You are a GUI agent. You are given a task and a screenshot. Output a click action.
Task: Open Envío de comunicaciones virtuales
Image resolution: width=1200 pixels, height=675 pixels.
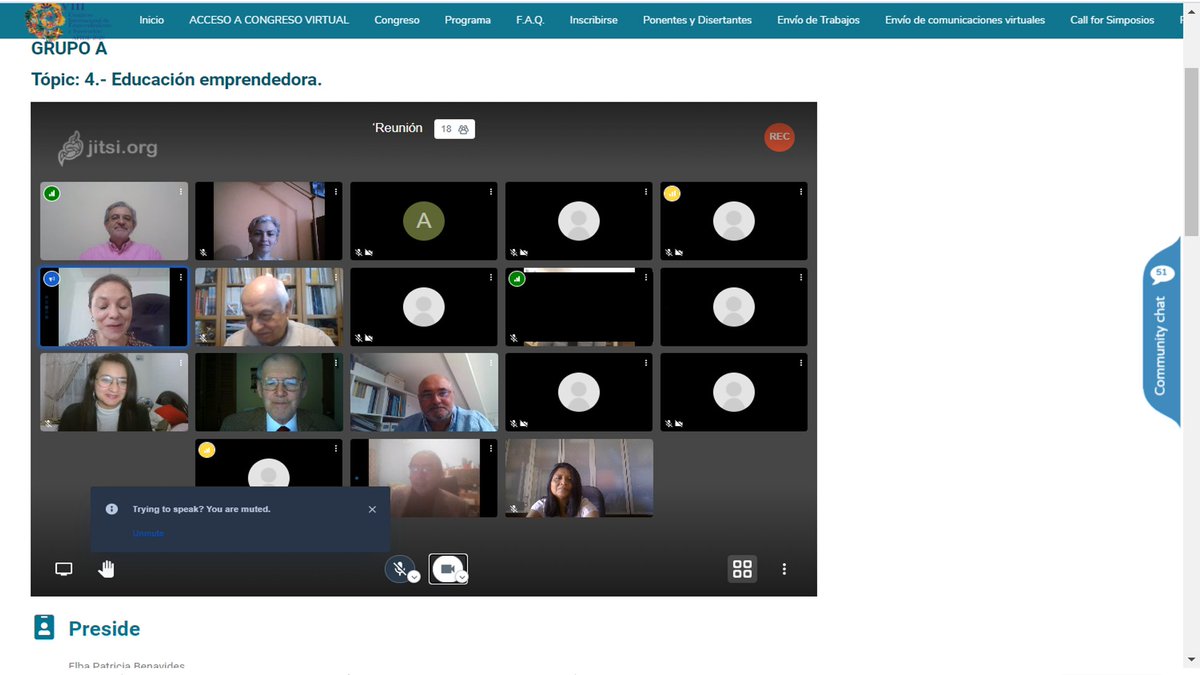coord(965,20)
